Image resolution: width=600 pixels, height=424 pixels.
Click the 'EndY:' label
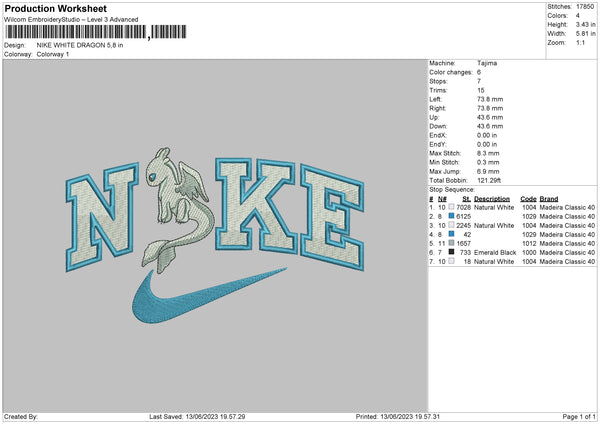(438, 144)
